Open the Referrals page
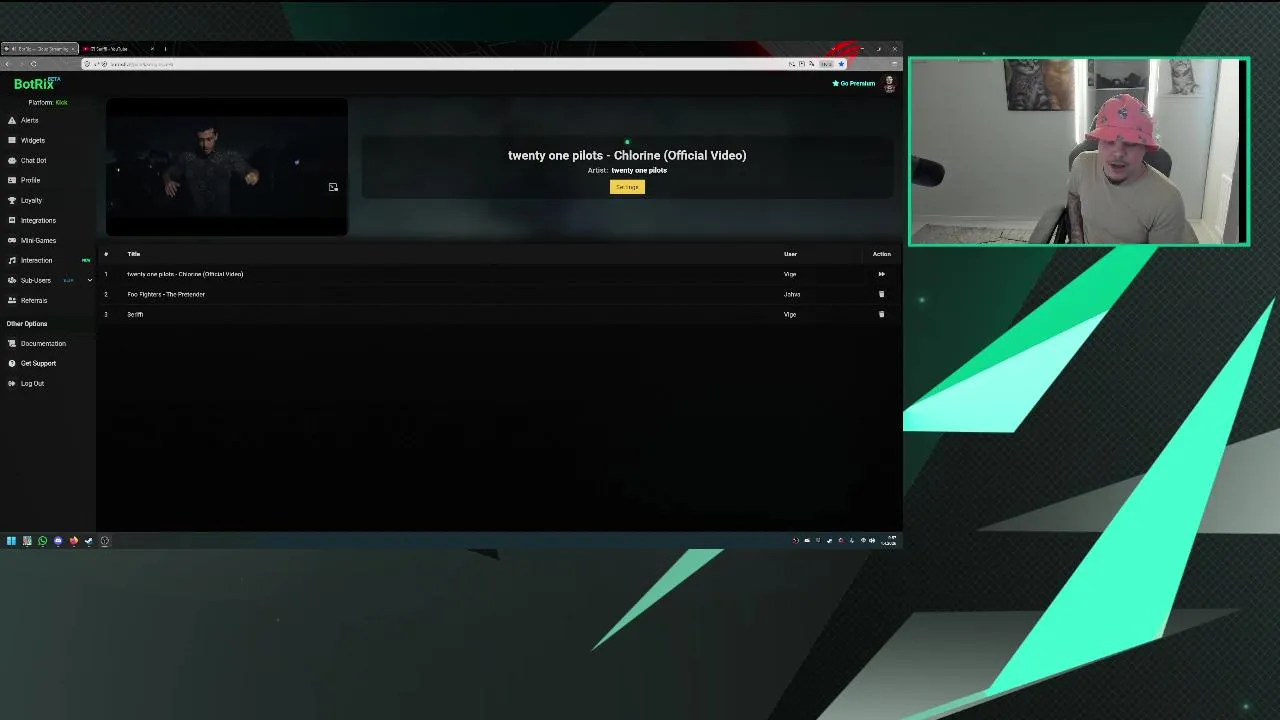Image resolution: width=1280 pixels, height=720 pixels. click(x=34, y=300)
